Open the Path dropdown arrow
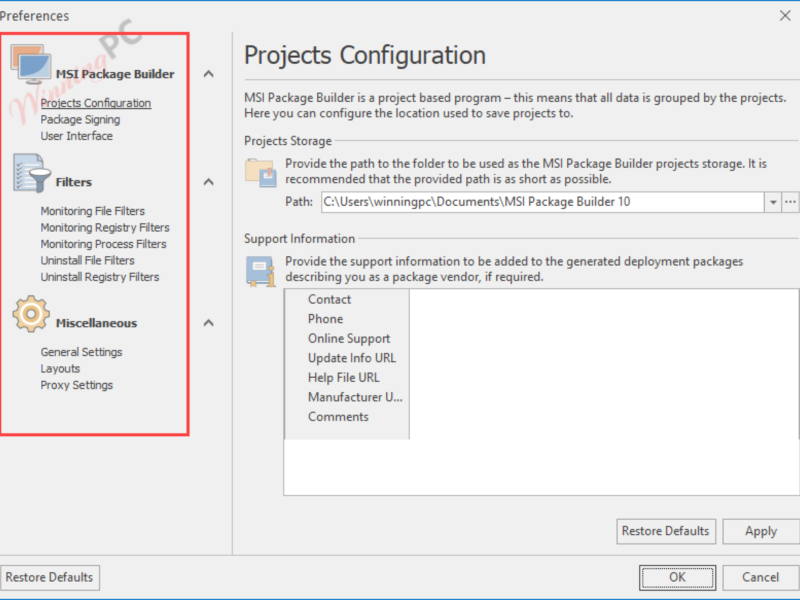The height and width of the screenshot is (600, 800). [x=773, y=202]
